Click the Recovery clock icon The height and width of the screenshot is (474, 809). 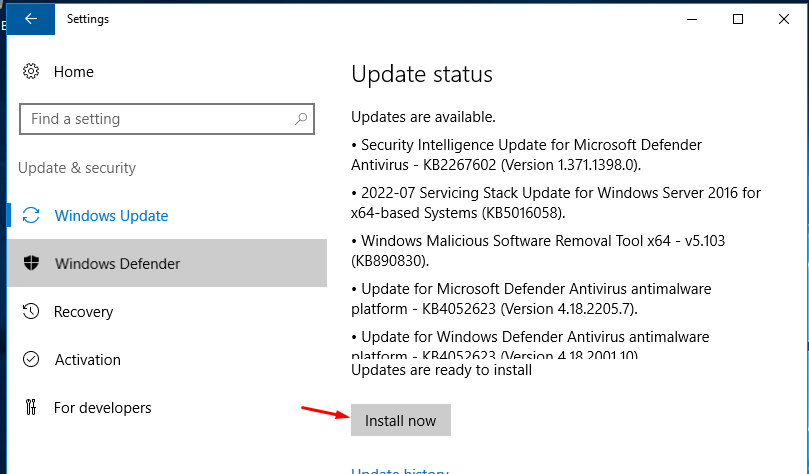point(31,312)
